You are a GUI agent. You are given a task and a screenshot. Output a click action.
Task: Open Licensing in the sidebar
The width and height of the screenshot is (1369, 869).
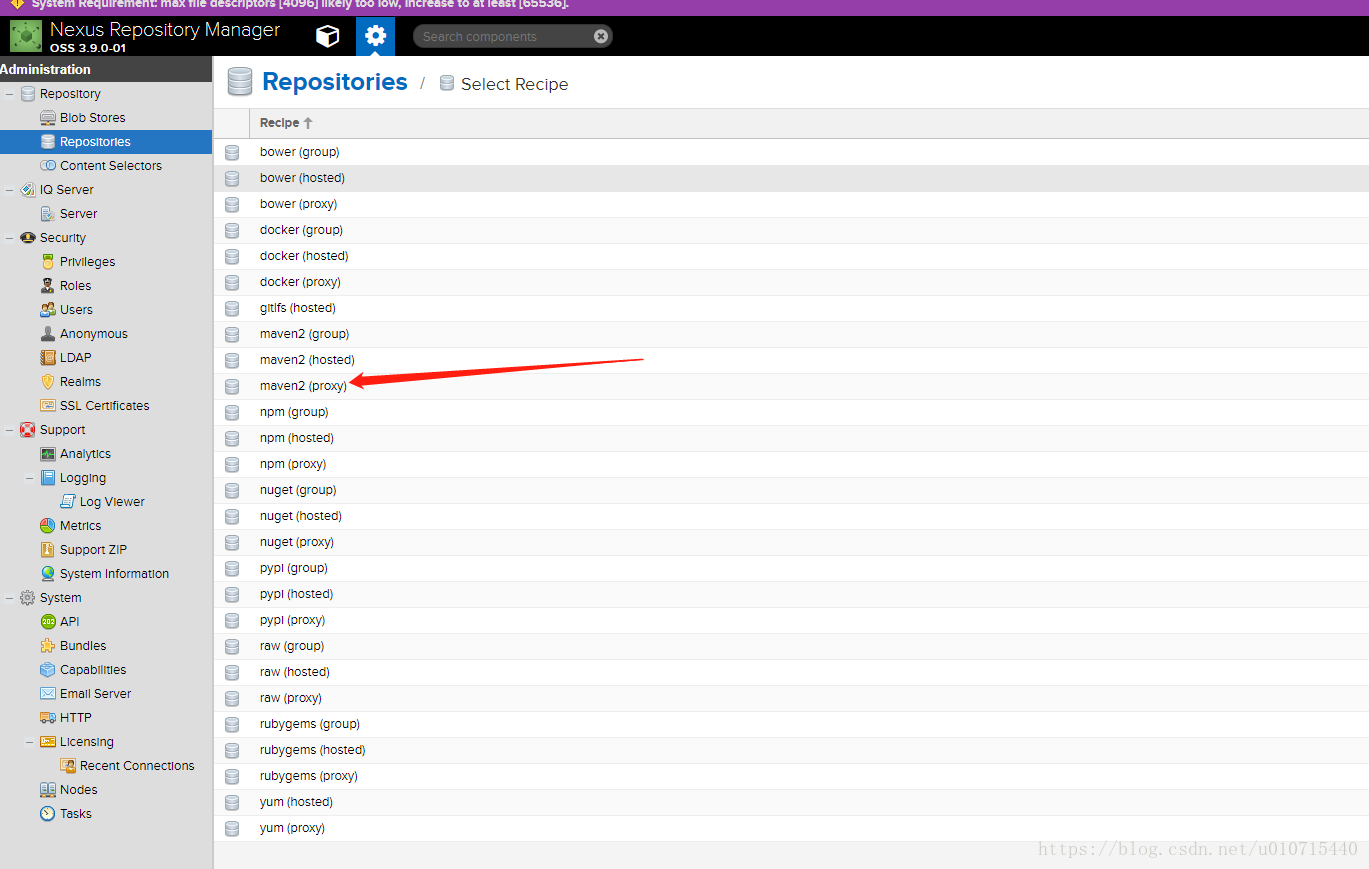[86, 742]
